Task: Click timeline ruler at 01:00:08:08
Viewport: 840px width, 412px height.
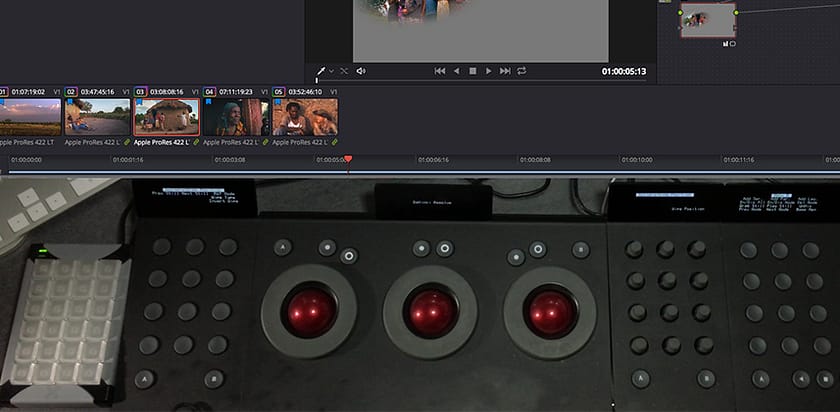Action: 535,160
